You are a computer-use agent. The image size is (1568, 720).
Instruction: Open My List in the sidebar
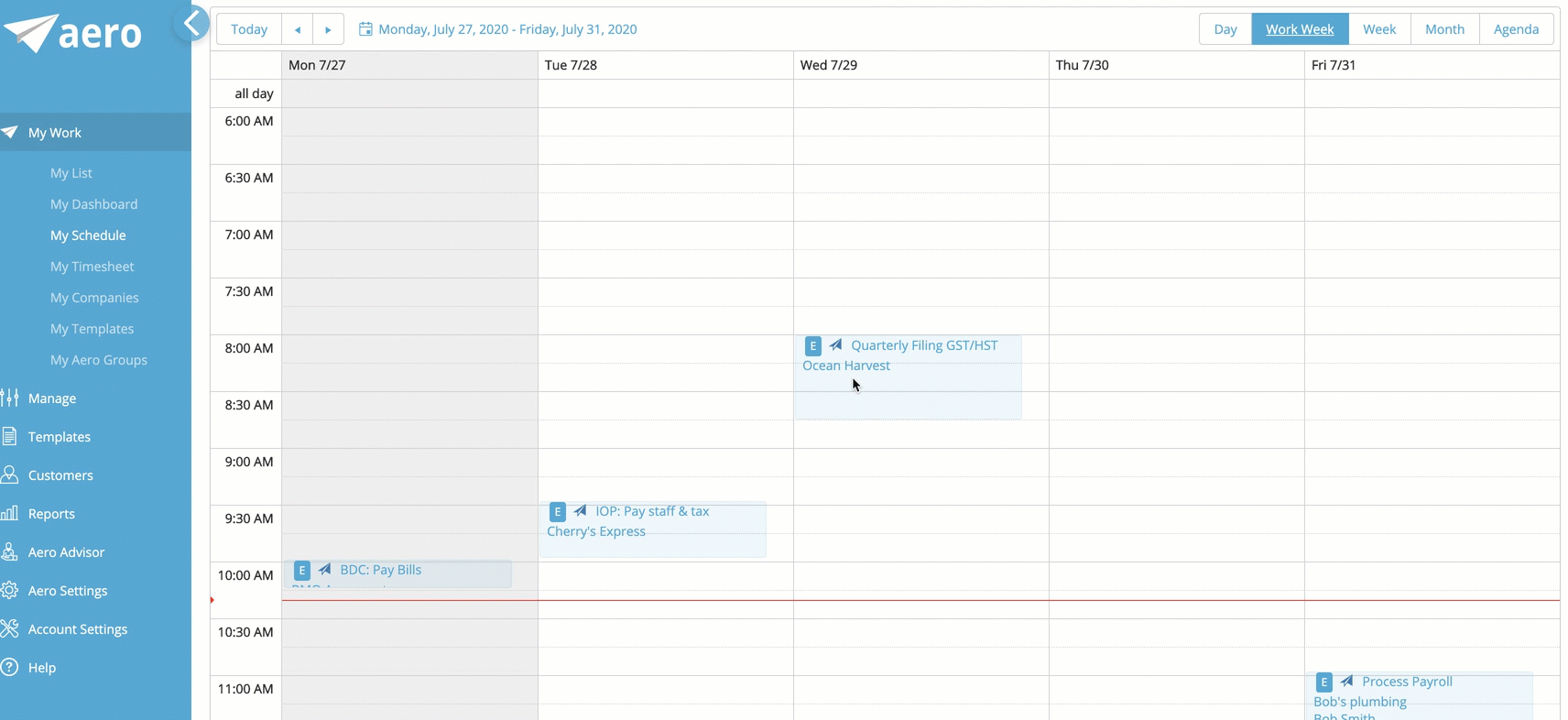71,173
